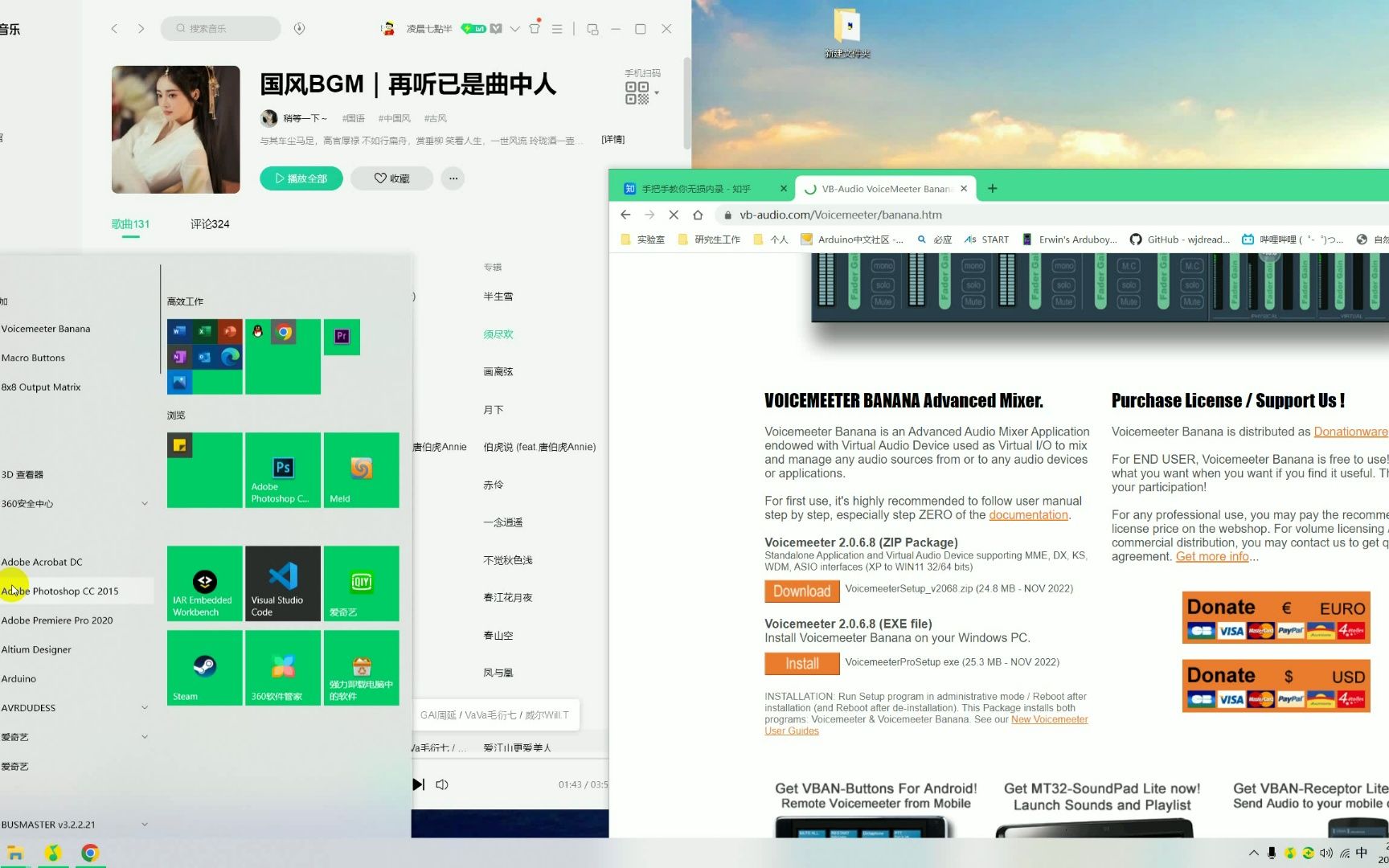This screenshot has width=1389, height=868.
Task: Launch Microsoft Edge from Start tiles
Action: click(230, 357)
